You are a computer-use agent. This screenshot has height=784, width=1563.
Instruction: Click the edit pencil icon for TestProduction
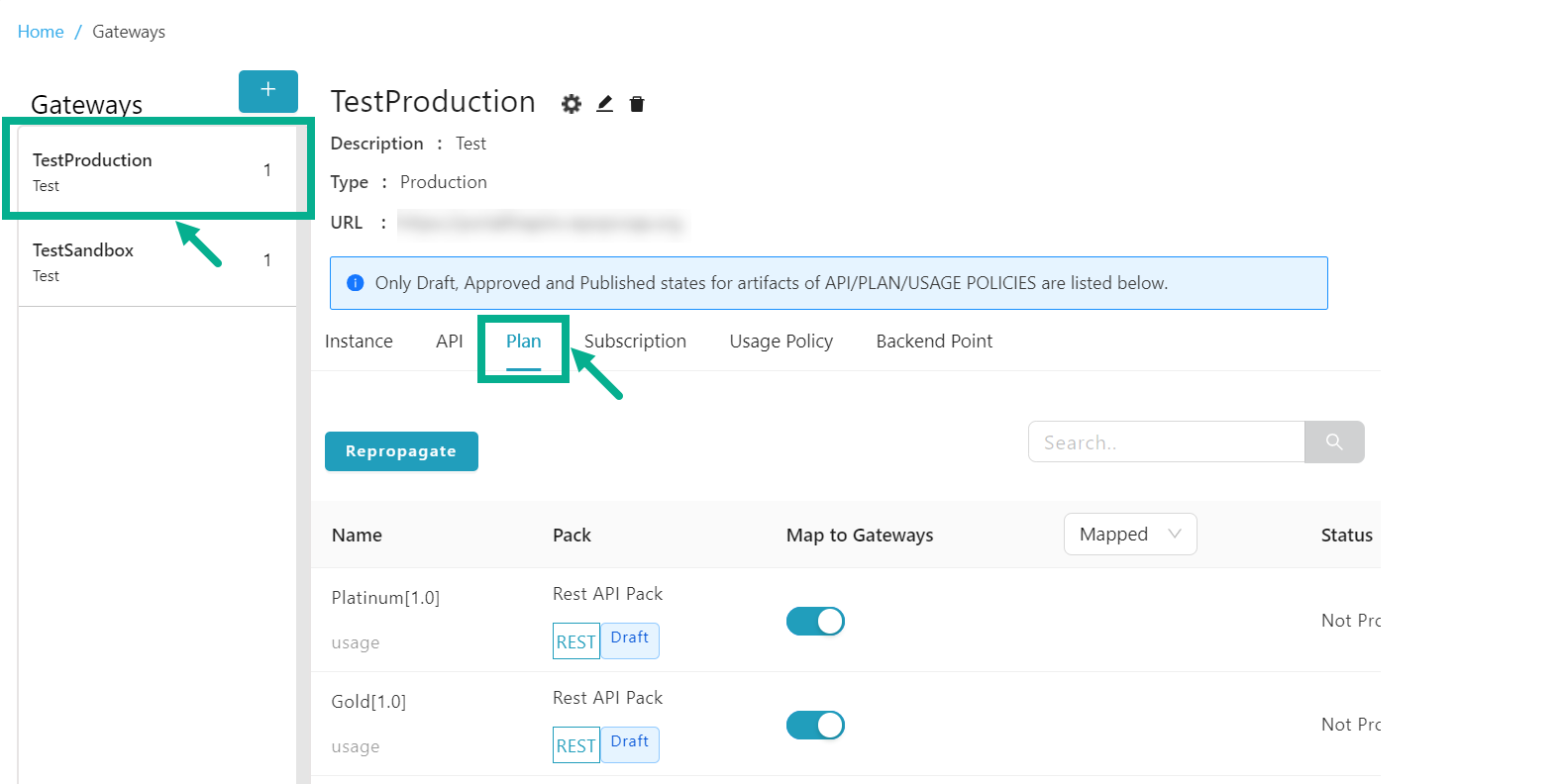point(604,104)
